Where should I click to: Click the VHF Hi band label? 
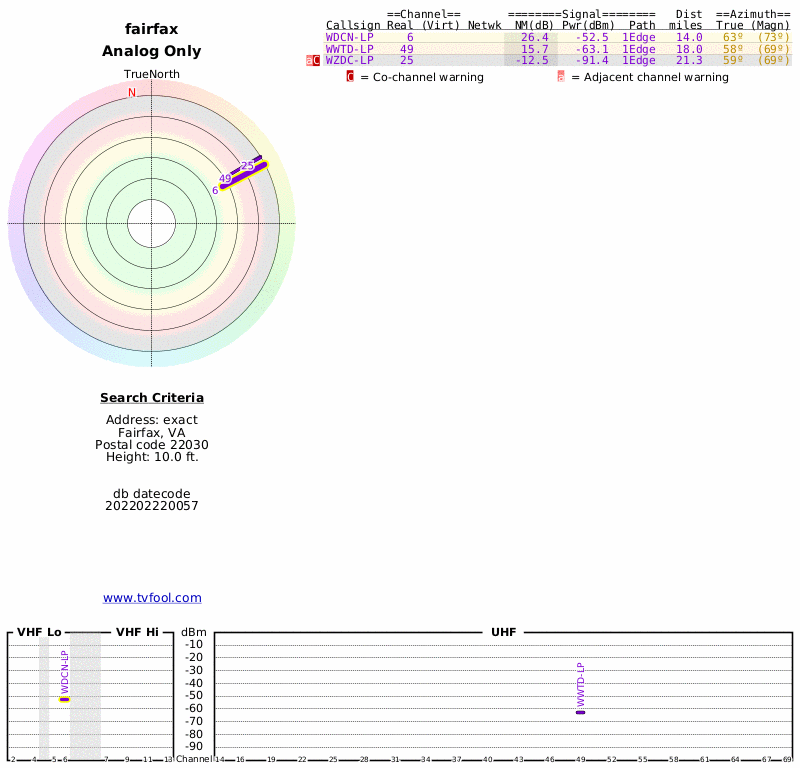[137, 632]
